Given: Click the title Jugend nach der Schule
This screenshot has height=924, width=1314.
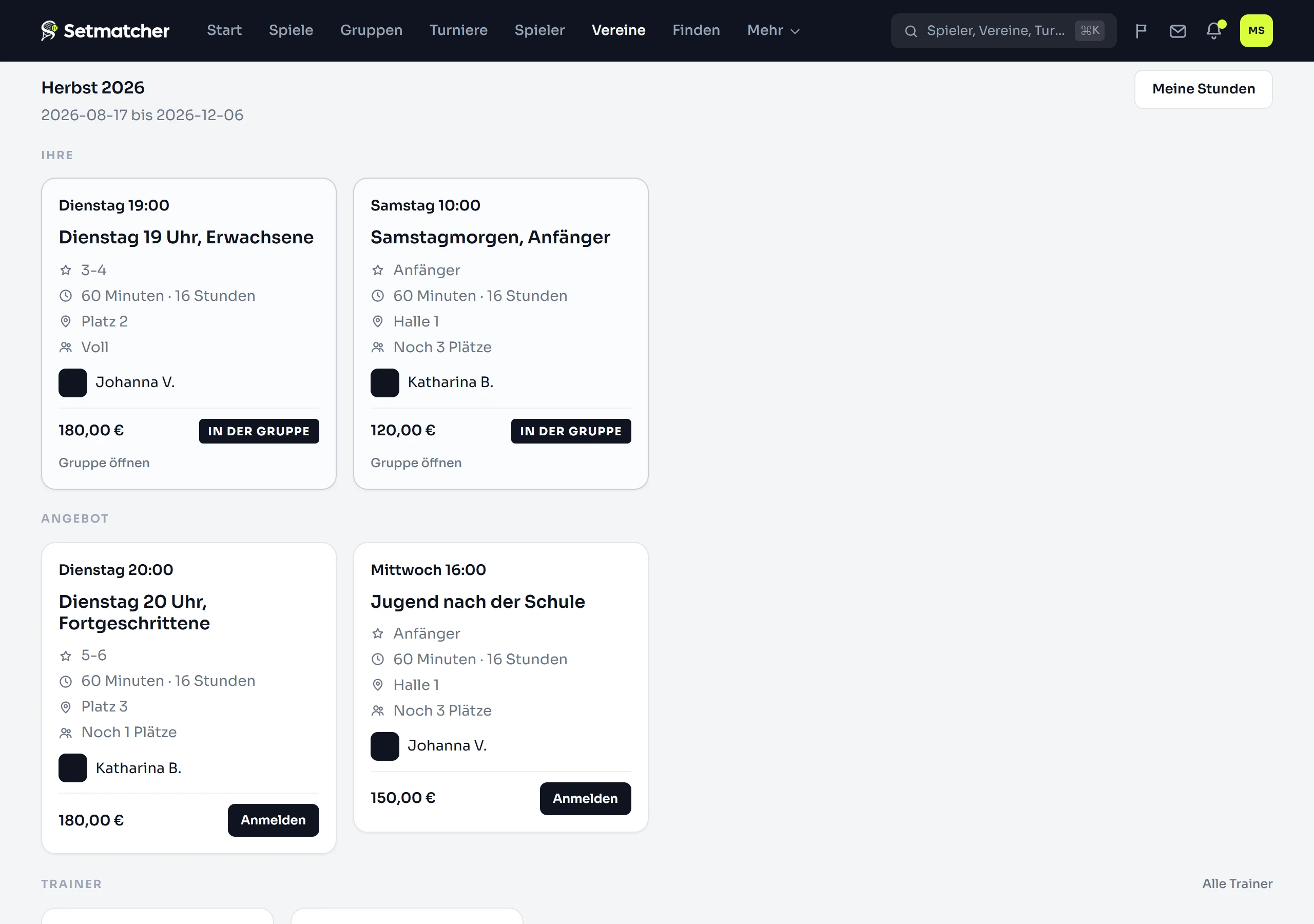Looking at the screenshot, I should point(478,602).
